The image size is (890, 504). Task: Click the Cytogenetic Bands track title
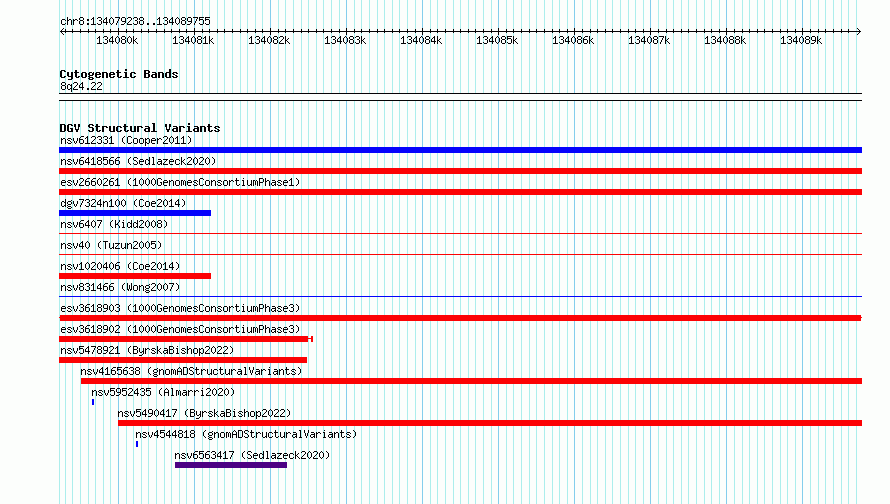(119, 74)
